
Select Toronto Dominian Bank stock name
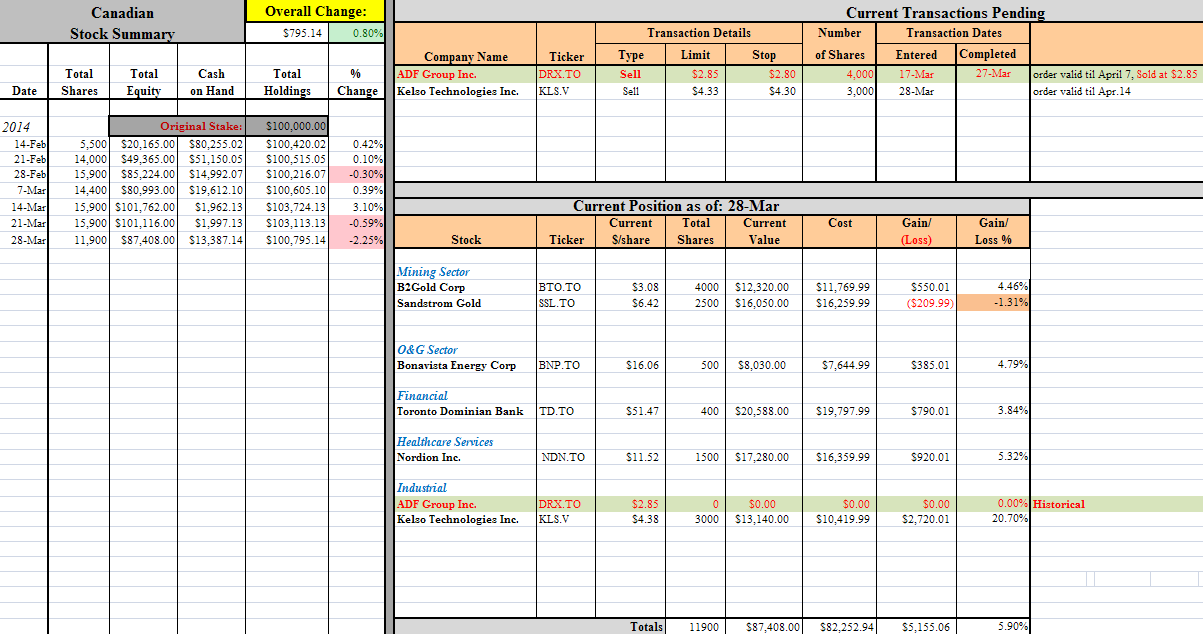[x=460, y=411]
